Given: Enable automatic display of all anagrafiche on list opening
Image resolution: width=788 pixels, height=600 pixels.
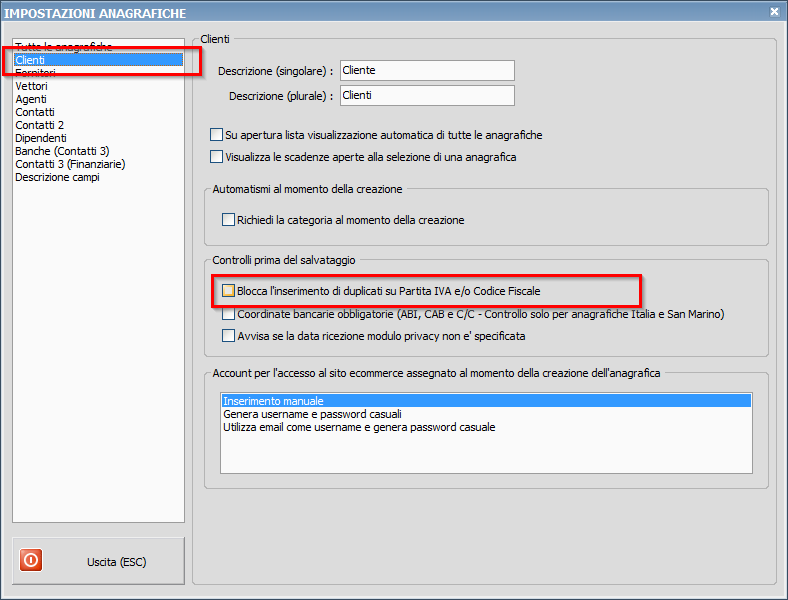Looking at the screenshot, I should pos(216,135).
